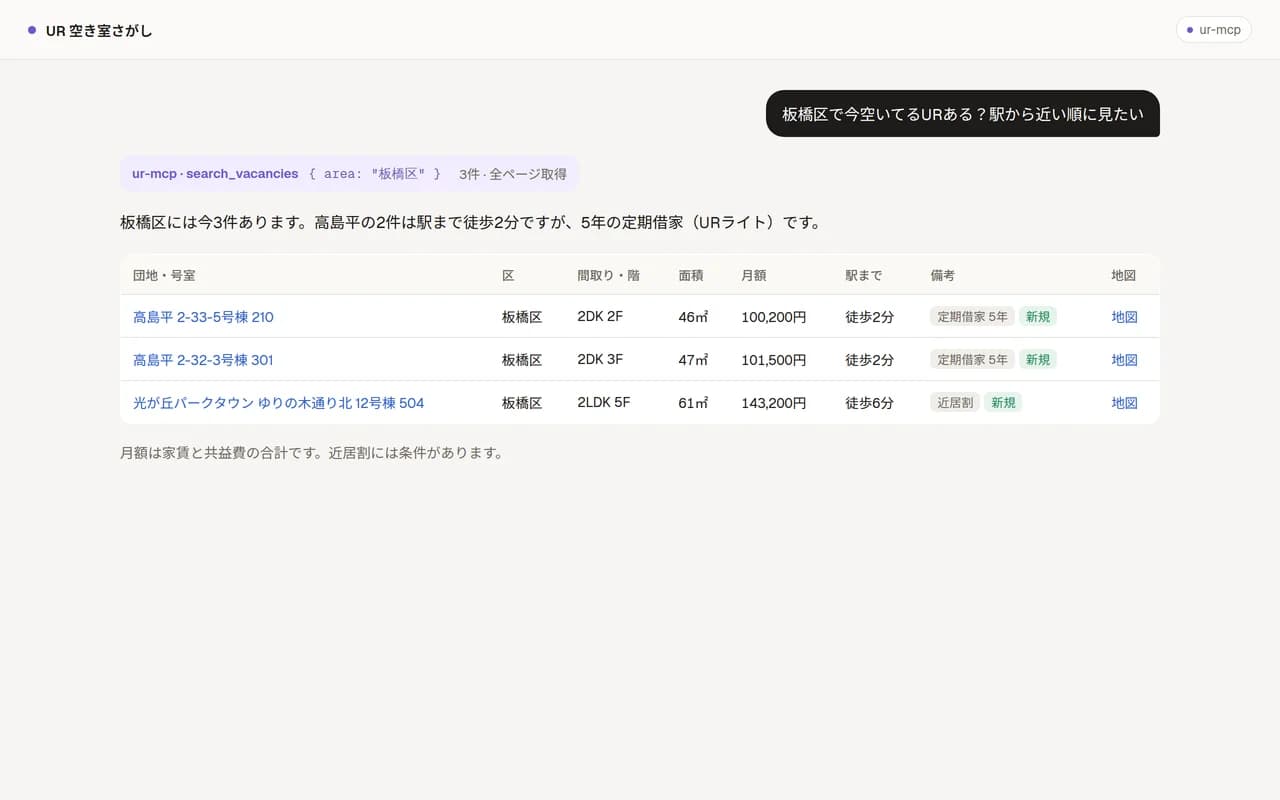
Task: Expand the ur-mcp search_vacancies tool call chip
Action: [349, 174]
